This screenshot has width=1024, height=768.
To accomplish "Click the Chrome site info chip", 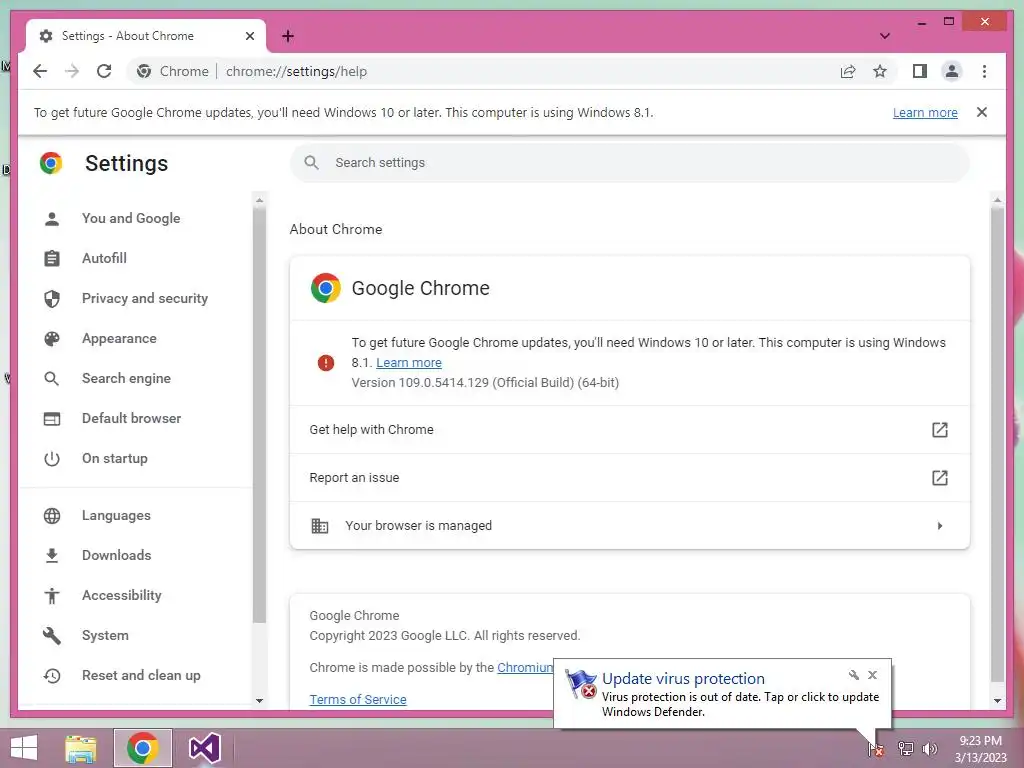I will coord(172,71).
